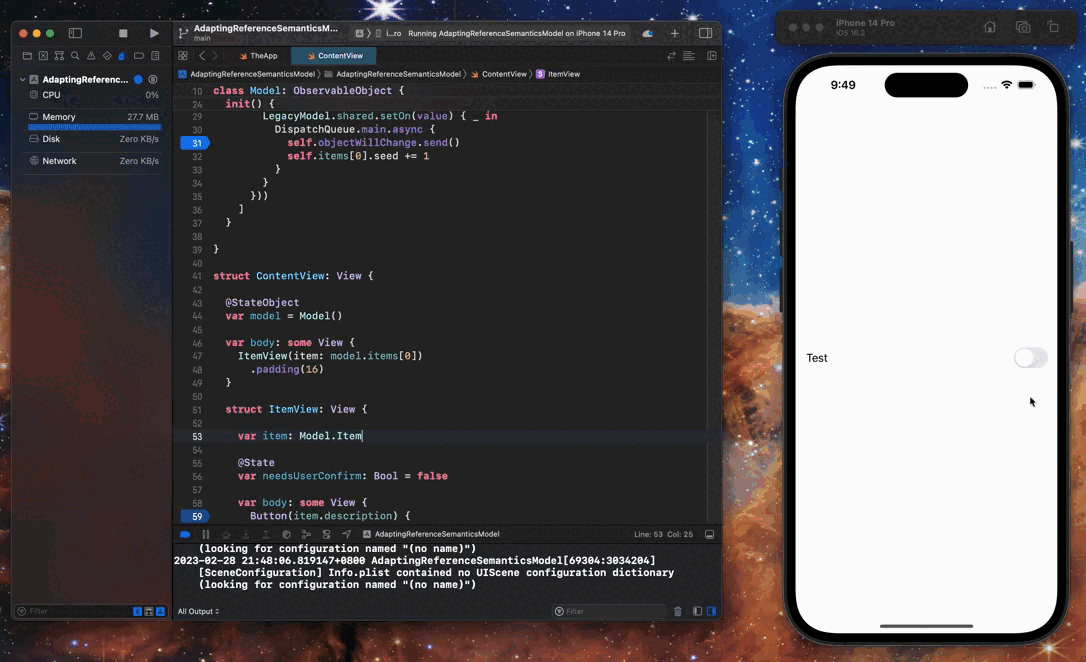Click line number 53 in gutter
1086x662 pixels.
(197, 436)
